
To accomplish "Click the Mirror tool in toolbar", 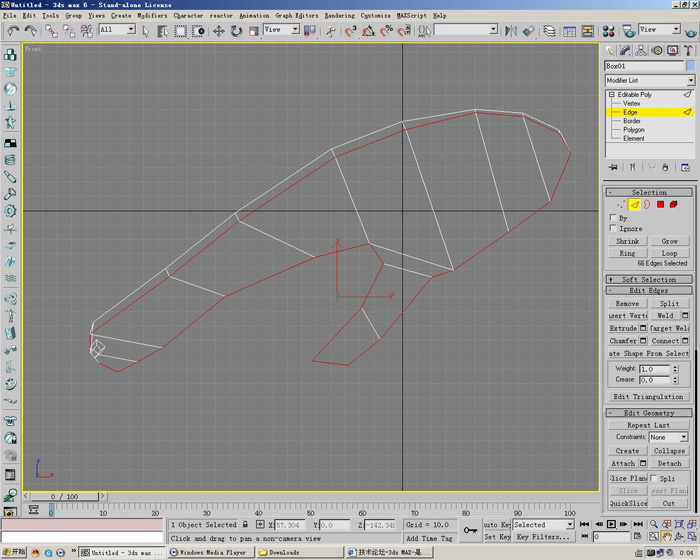I will pyautogui.click(x=510, y=31).
